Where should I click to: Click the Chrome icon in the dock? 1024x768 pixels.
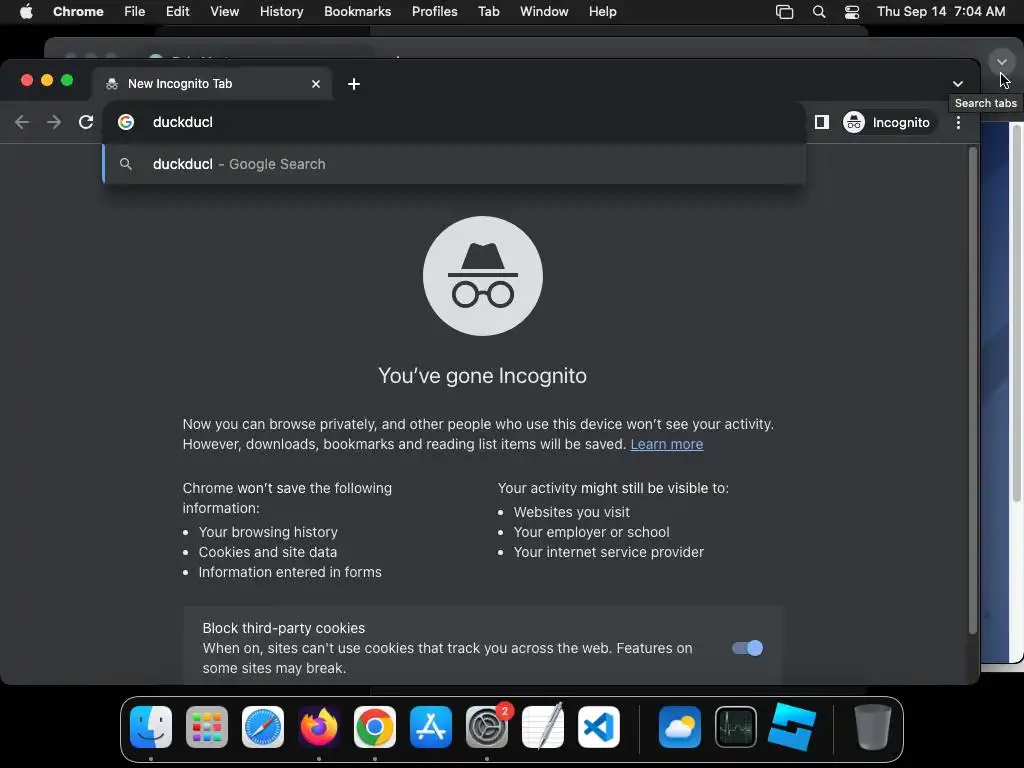tap(375, 727)
